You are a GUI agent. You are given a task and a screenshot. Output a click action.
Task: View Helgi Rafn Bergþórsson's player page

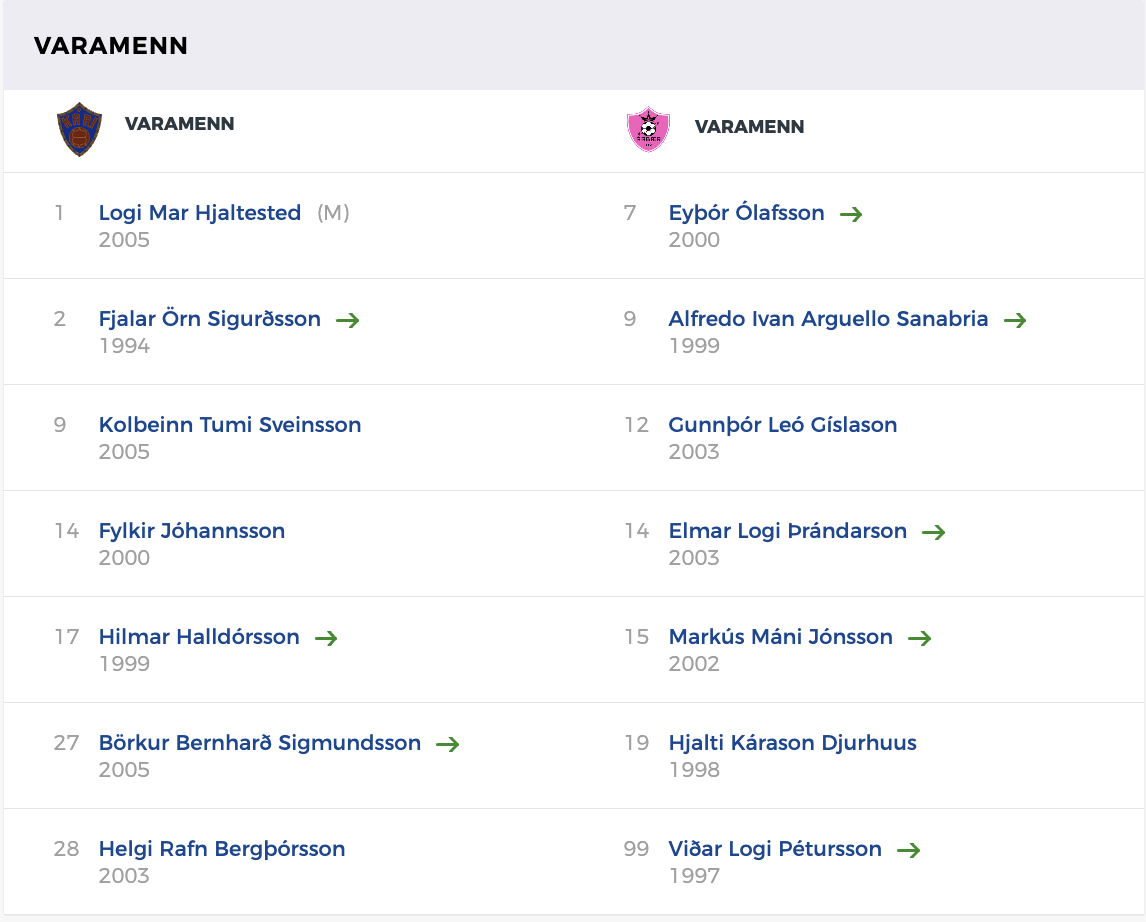pyautogui.click(x=222, y=849)
